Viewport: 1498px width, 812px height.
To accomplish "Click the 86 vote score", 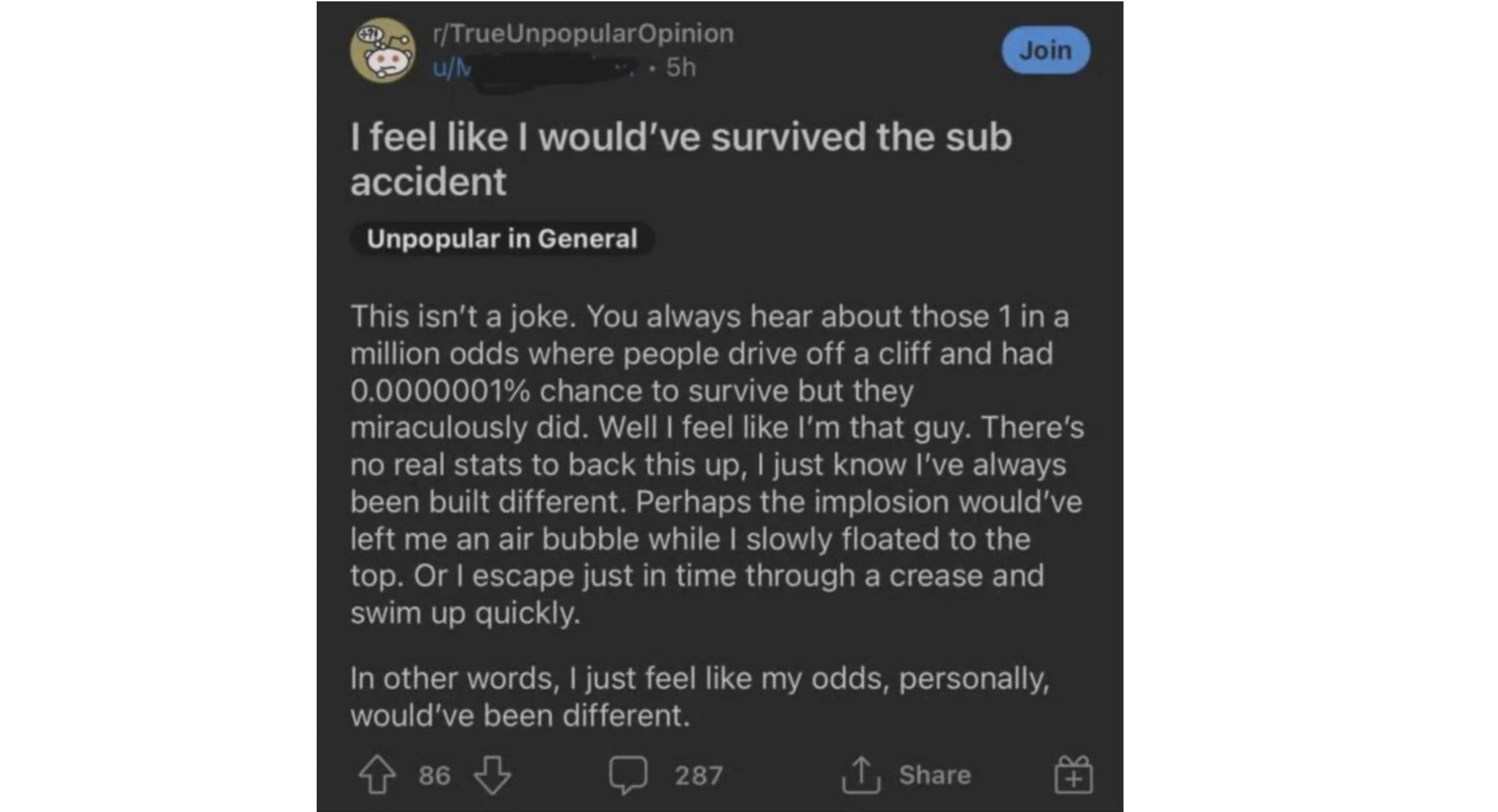I will (434, 775).
